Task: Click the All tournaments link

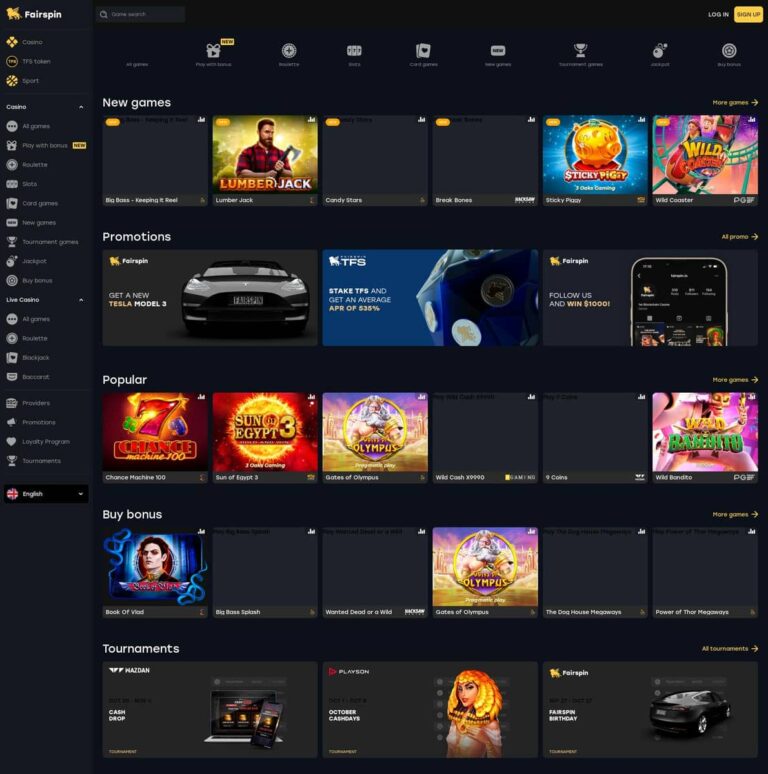Action: point(730,649)
